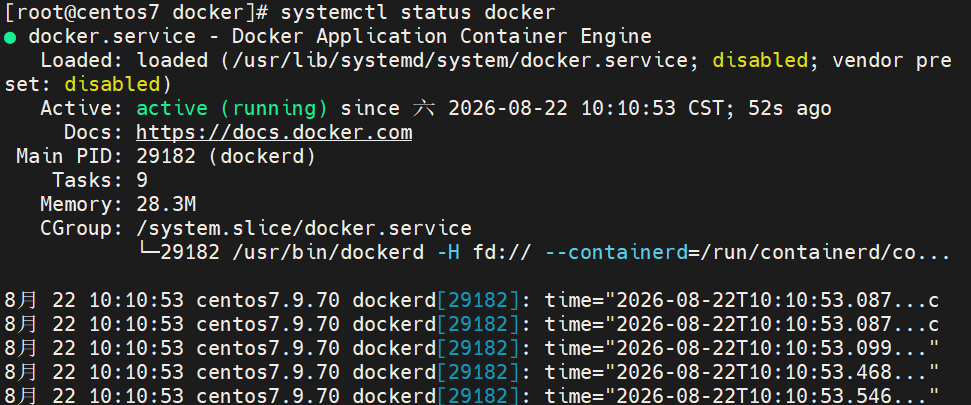Click the timestamp '2026-08-22 10:10:53 CST;'
The image size is (971, 405).
coord(593,109)
